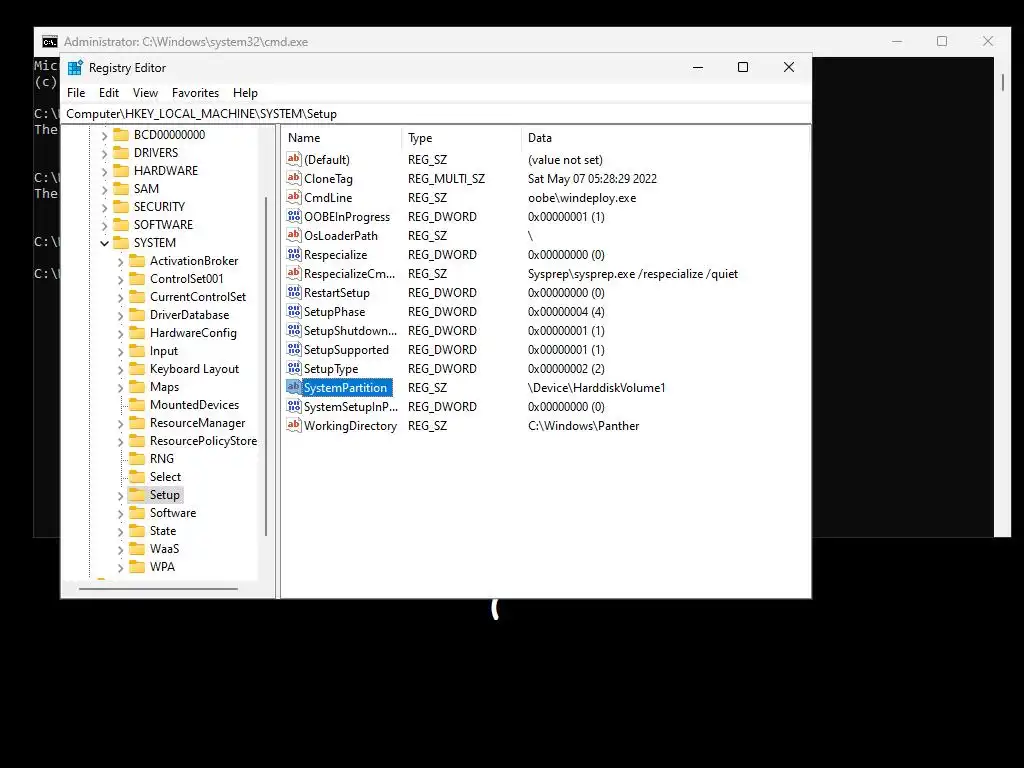1024x768 pixels.
Task: Click the string icon beside CmdLine
Action: 294,197
